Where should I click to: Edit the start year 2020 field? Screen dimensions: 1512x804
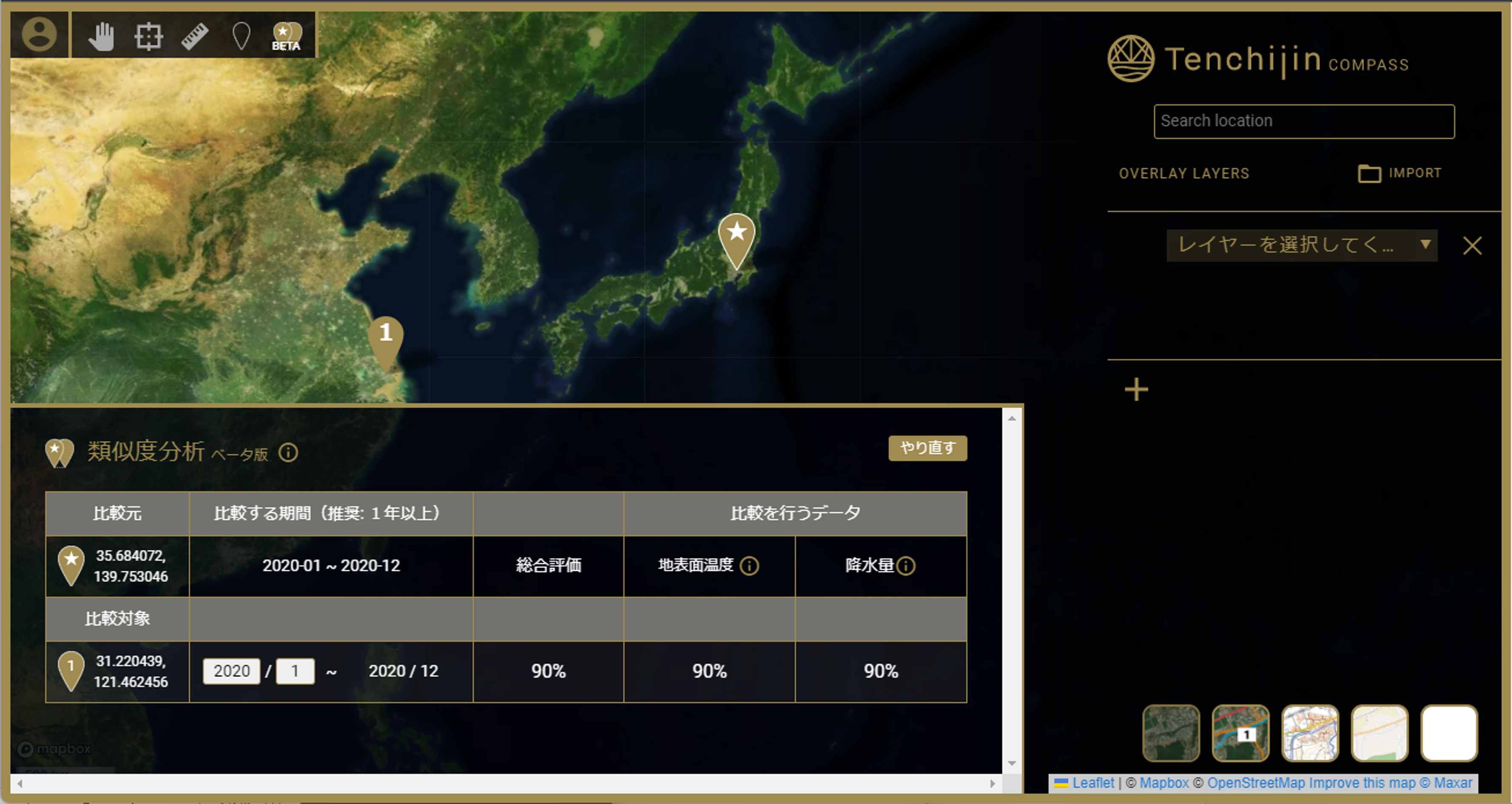(231, 671)
